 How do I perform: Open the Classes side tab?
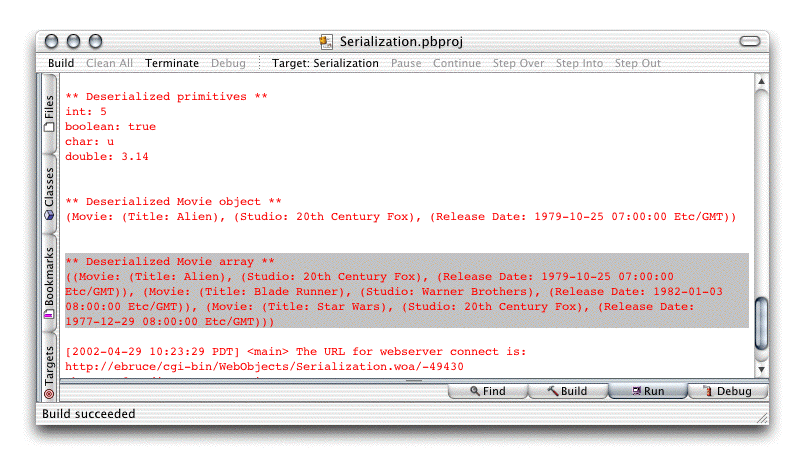49,194
